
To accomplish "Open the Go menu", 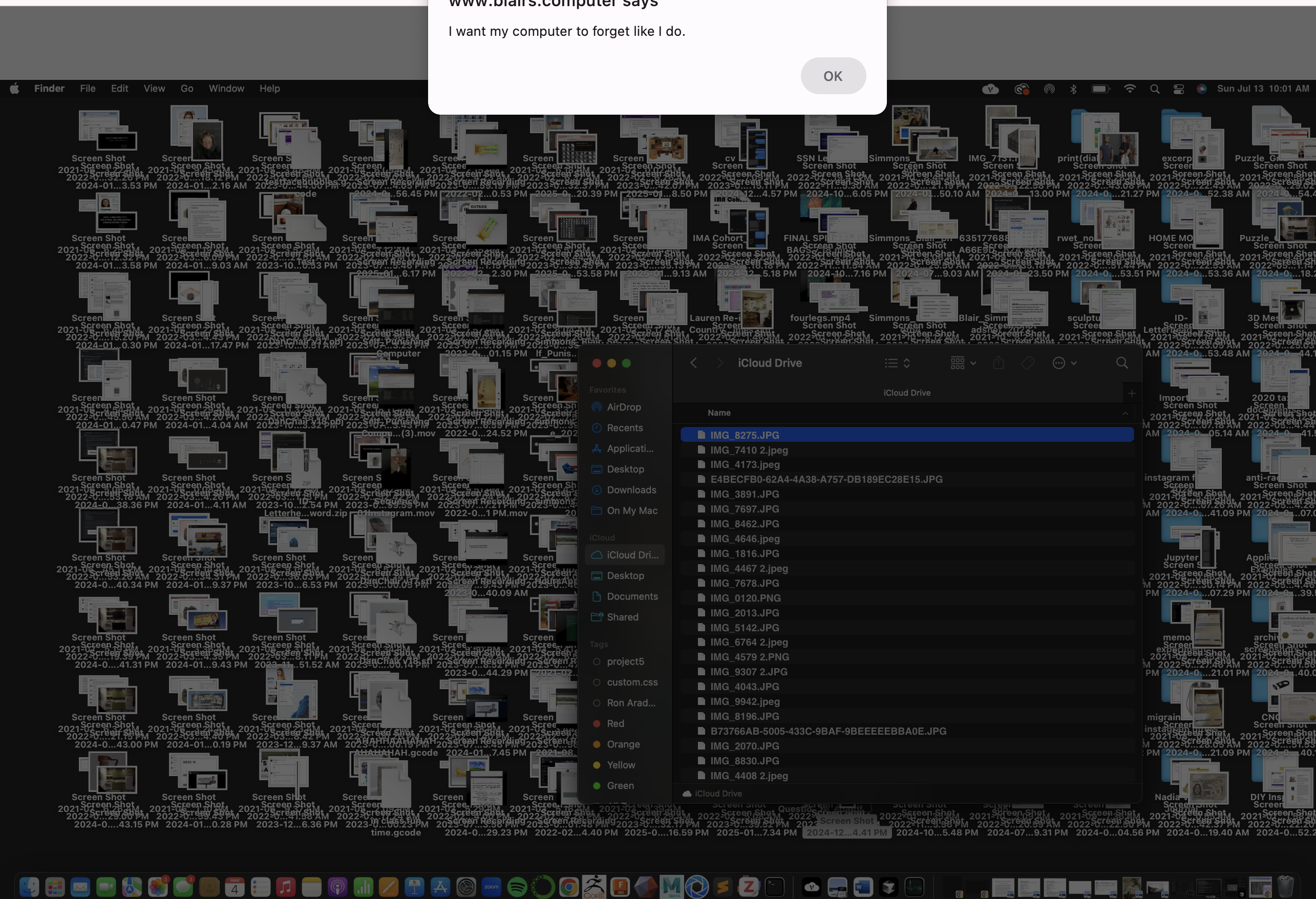I will (187, 89).
